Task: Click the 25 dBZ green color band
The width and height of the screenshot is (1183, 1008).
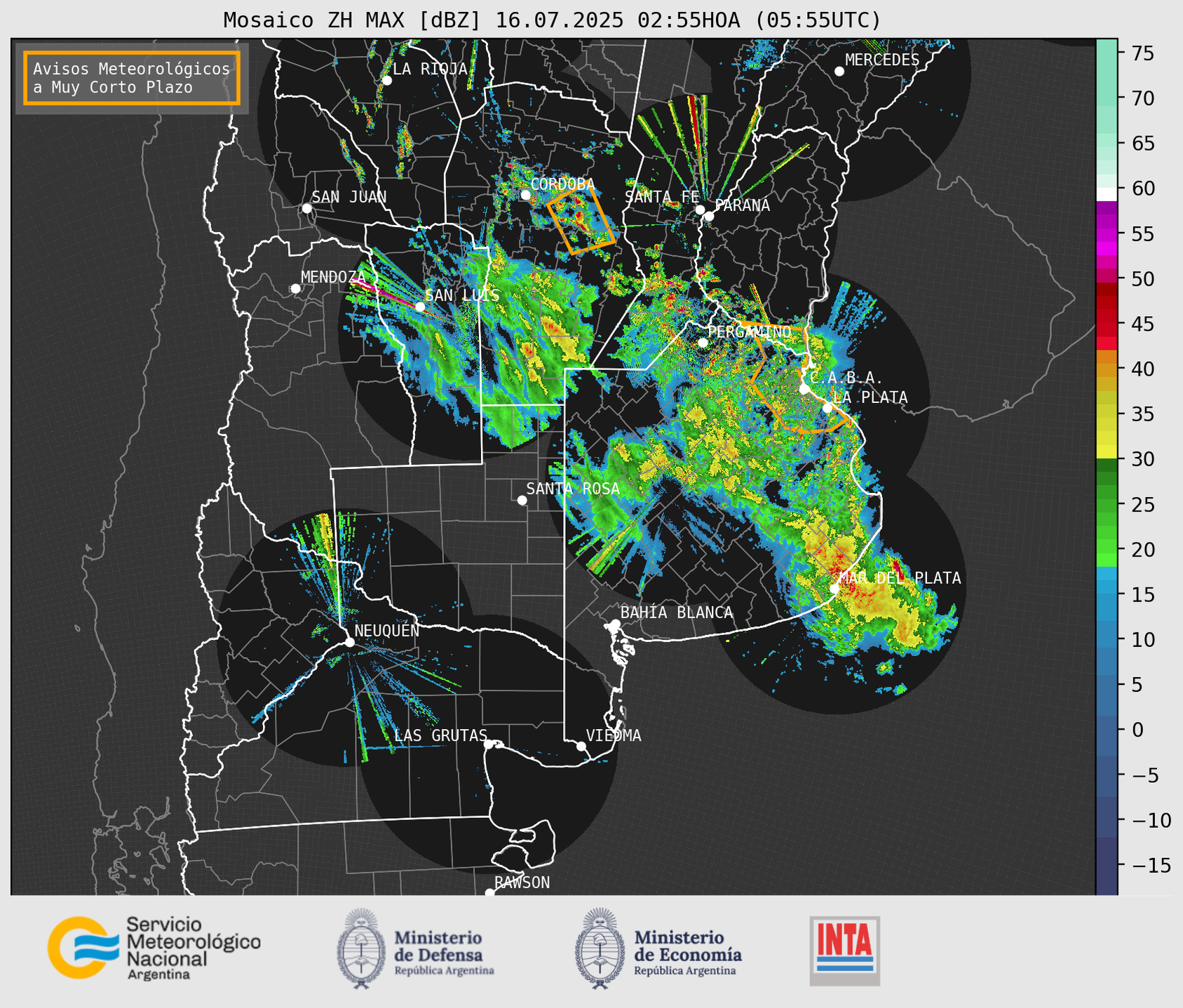Action: click(1107, 504)
